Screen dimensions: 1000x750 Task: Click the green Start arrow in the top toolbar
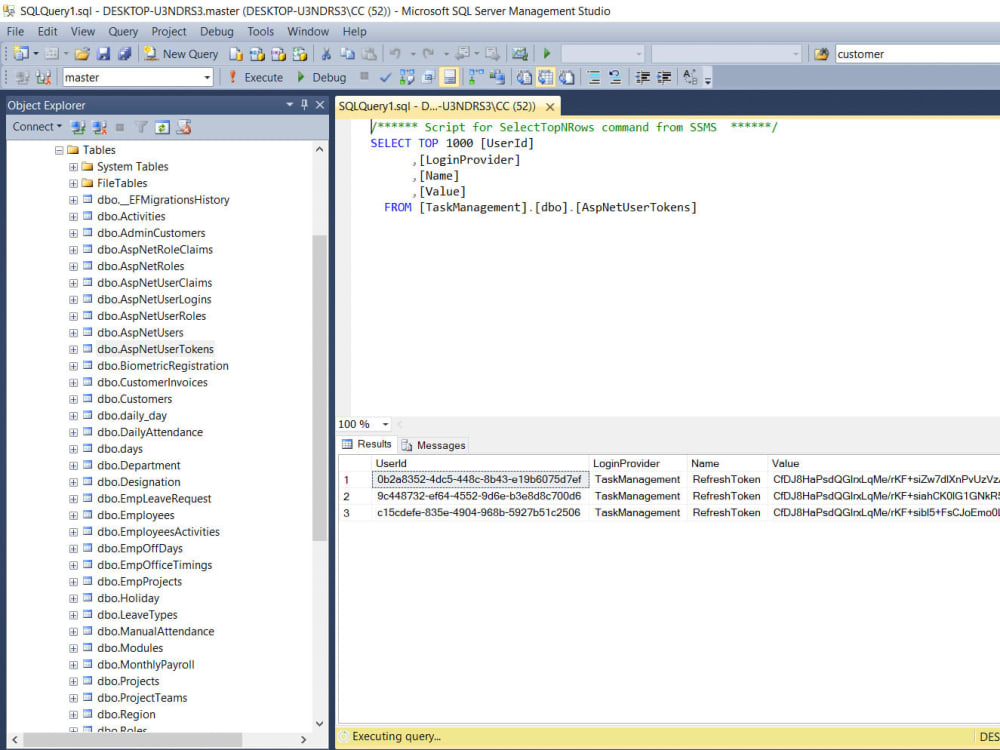tap(547, 54)
